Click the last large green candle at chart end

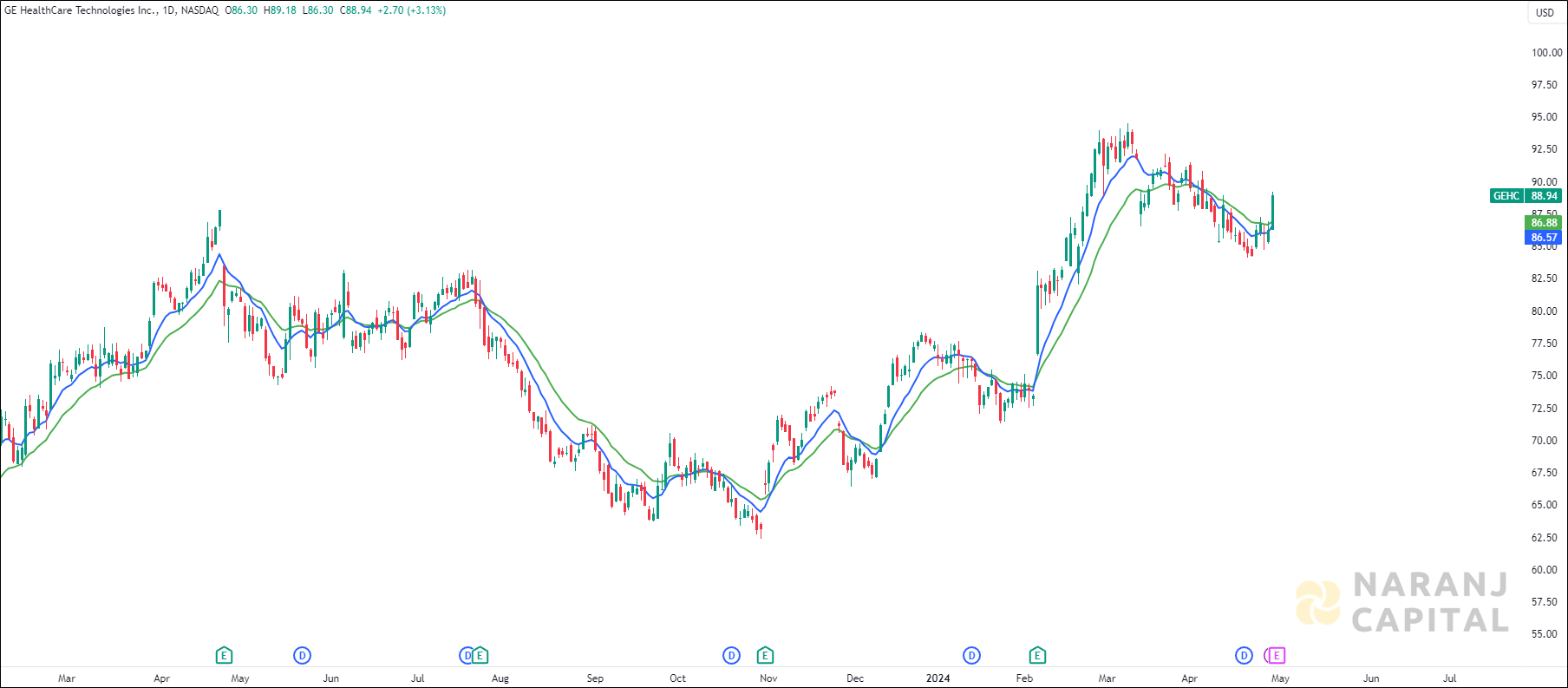(1272, 212)
